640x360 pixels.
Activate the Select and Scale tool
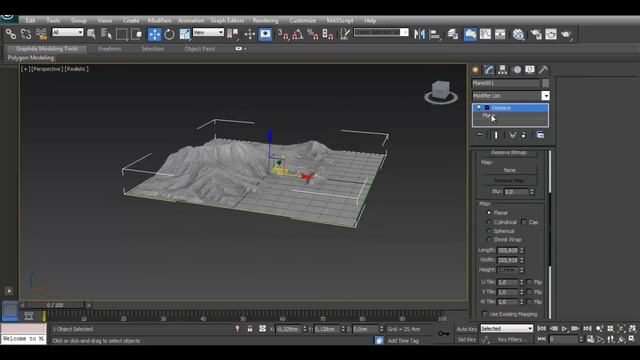click(185, 34)
